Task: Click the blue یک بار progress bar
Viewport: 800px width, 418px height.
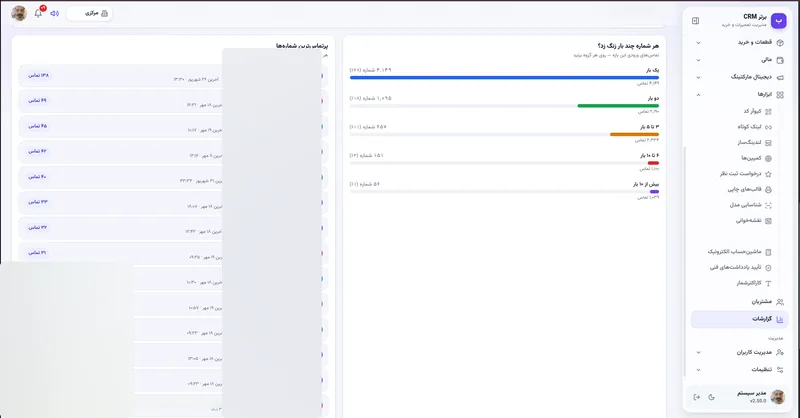Action: [504, 78]
